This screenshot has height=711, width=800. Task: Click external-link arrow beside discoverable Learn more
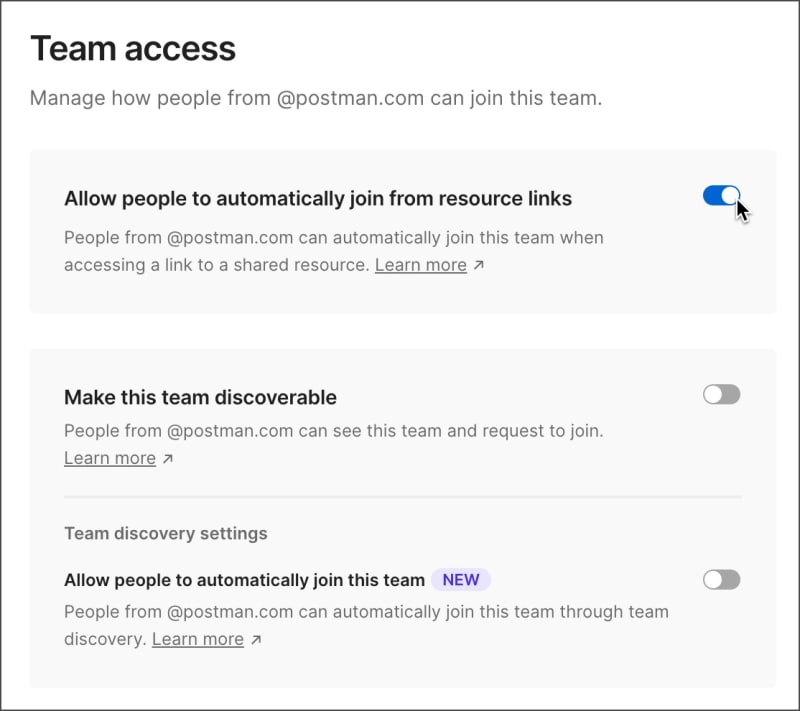(168, 459)
